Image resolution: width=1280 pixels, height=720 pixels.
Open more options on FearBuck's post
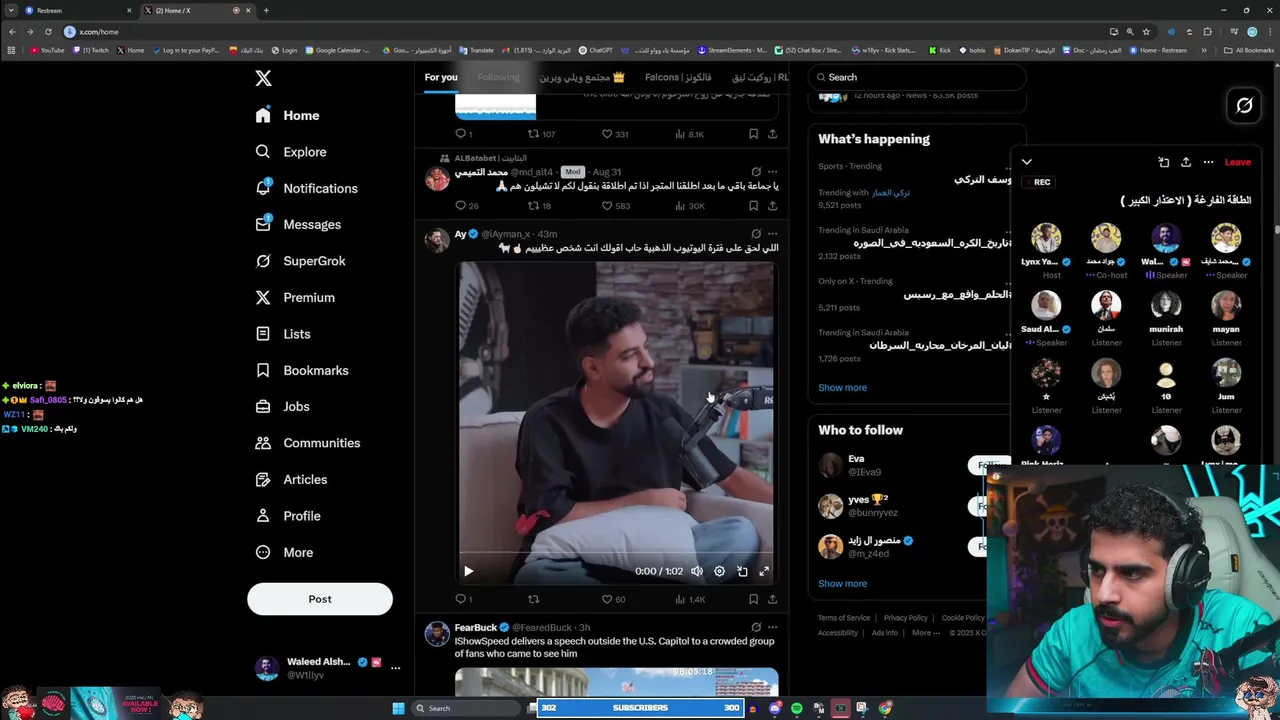pyautogui.click(x=772, y=627)
